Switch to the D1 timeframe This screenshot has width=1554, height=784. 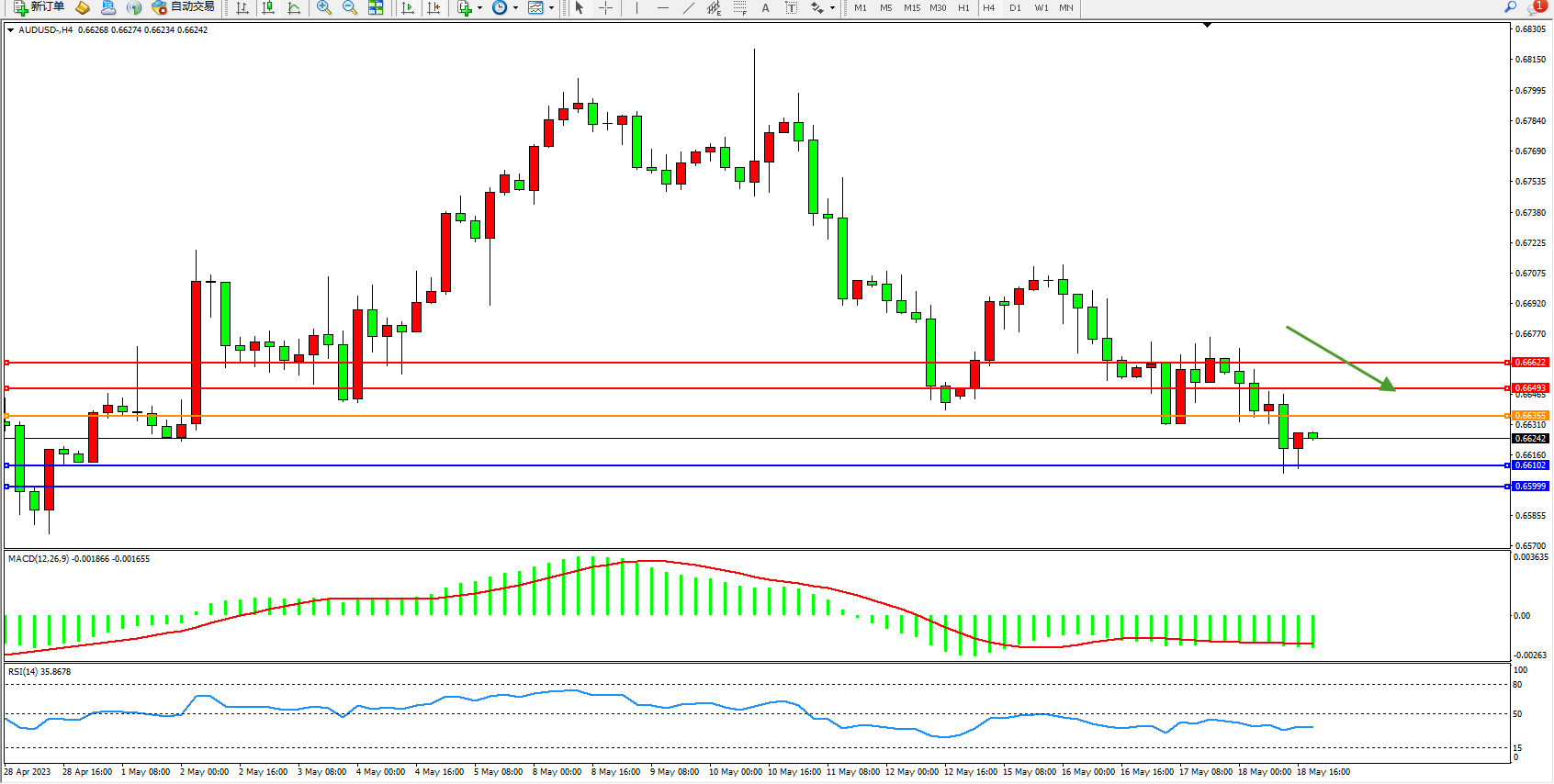pyautogui.click(x=1015, y=7)
